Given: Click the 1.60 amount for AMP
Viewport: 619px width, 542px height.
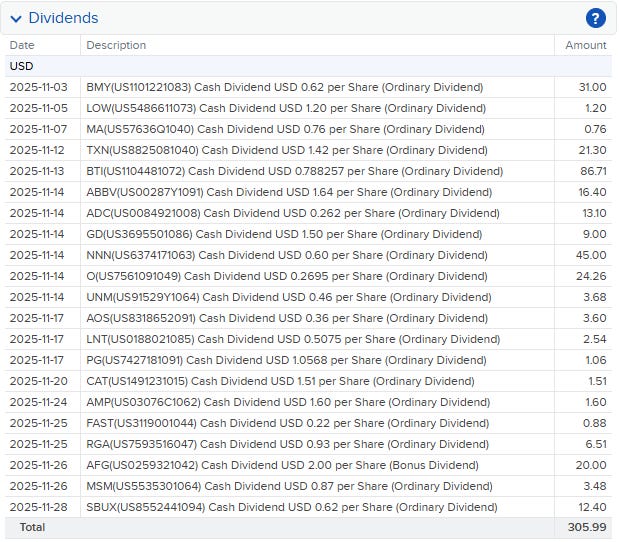Looking at the screenshot, I should (x=596, y=402).
